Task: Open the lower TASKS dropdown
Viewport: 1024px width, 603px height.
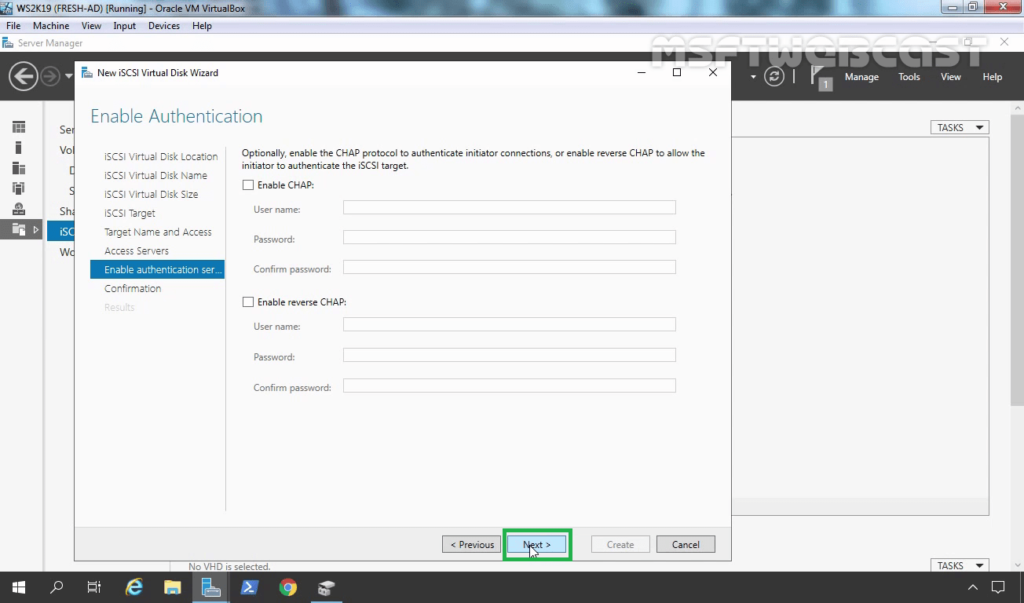Action: 959,566
